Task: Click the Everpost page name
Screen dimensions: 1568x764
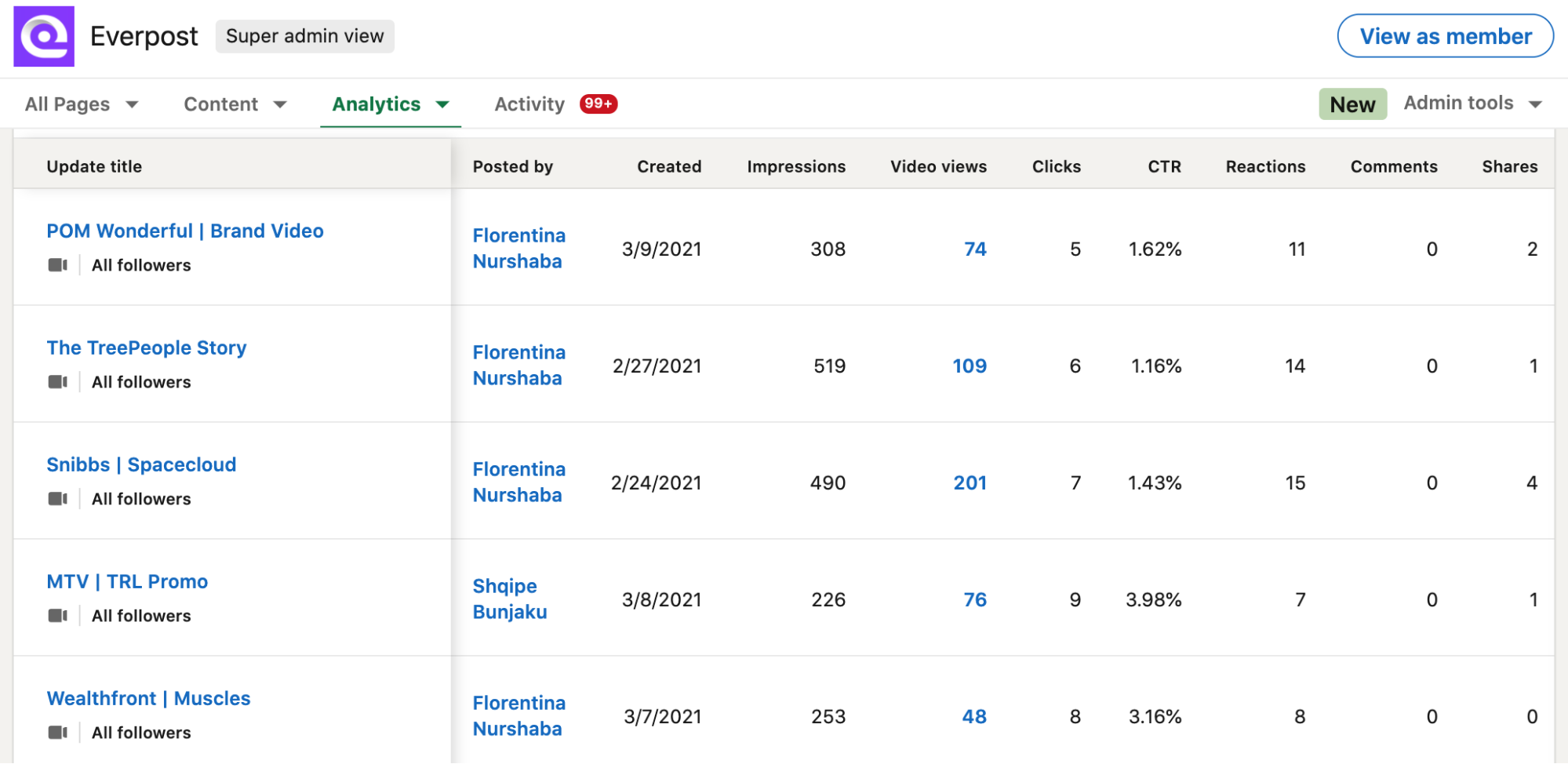Action: [144, 36]
